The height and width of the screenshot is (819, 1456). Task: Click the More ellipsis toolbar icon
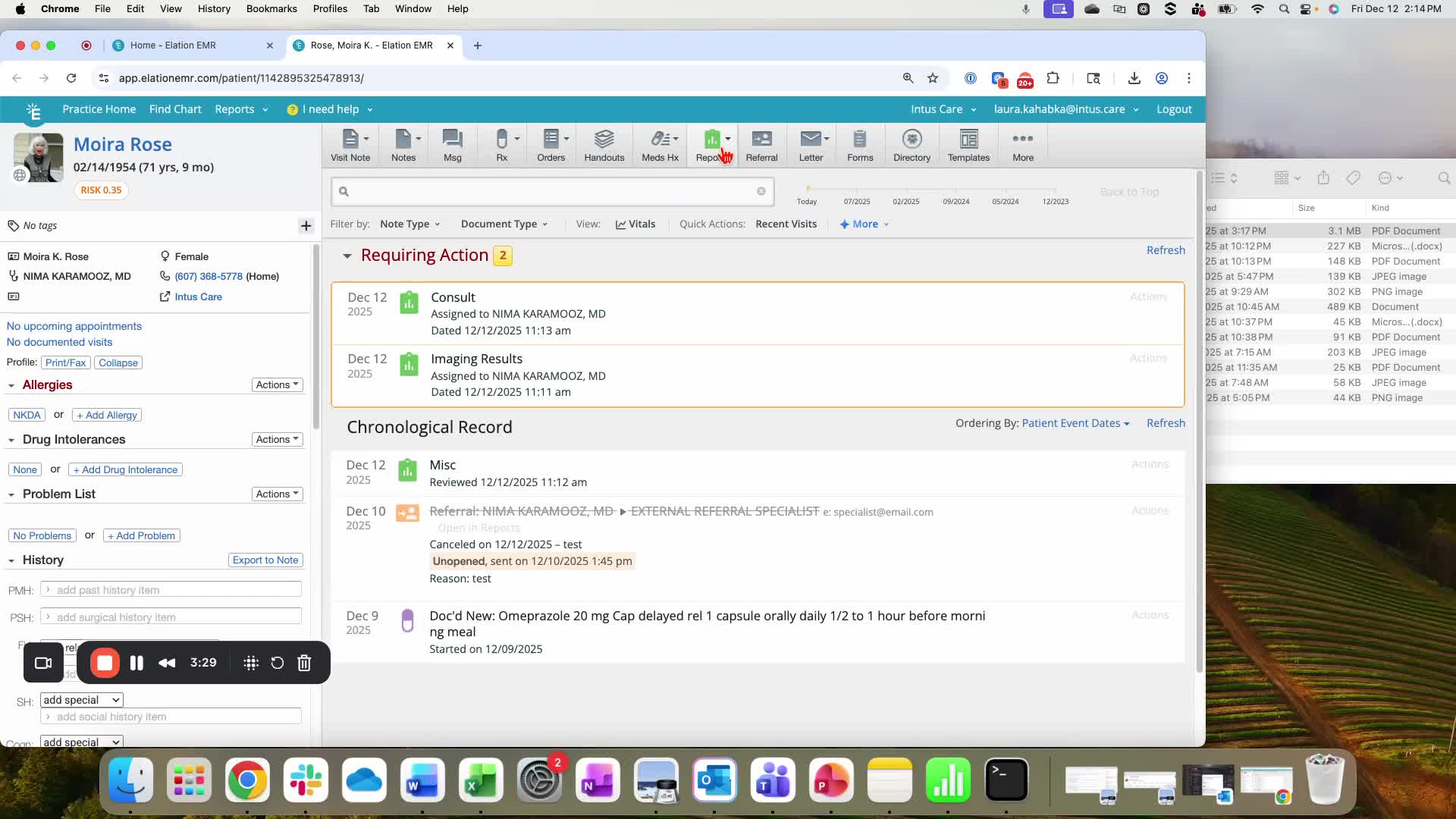tap(1023, 145)
